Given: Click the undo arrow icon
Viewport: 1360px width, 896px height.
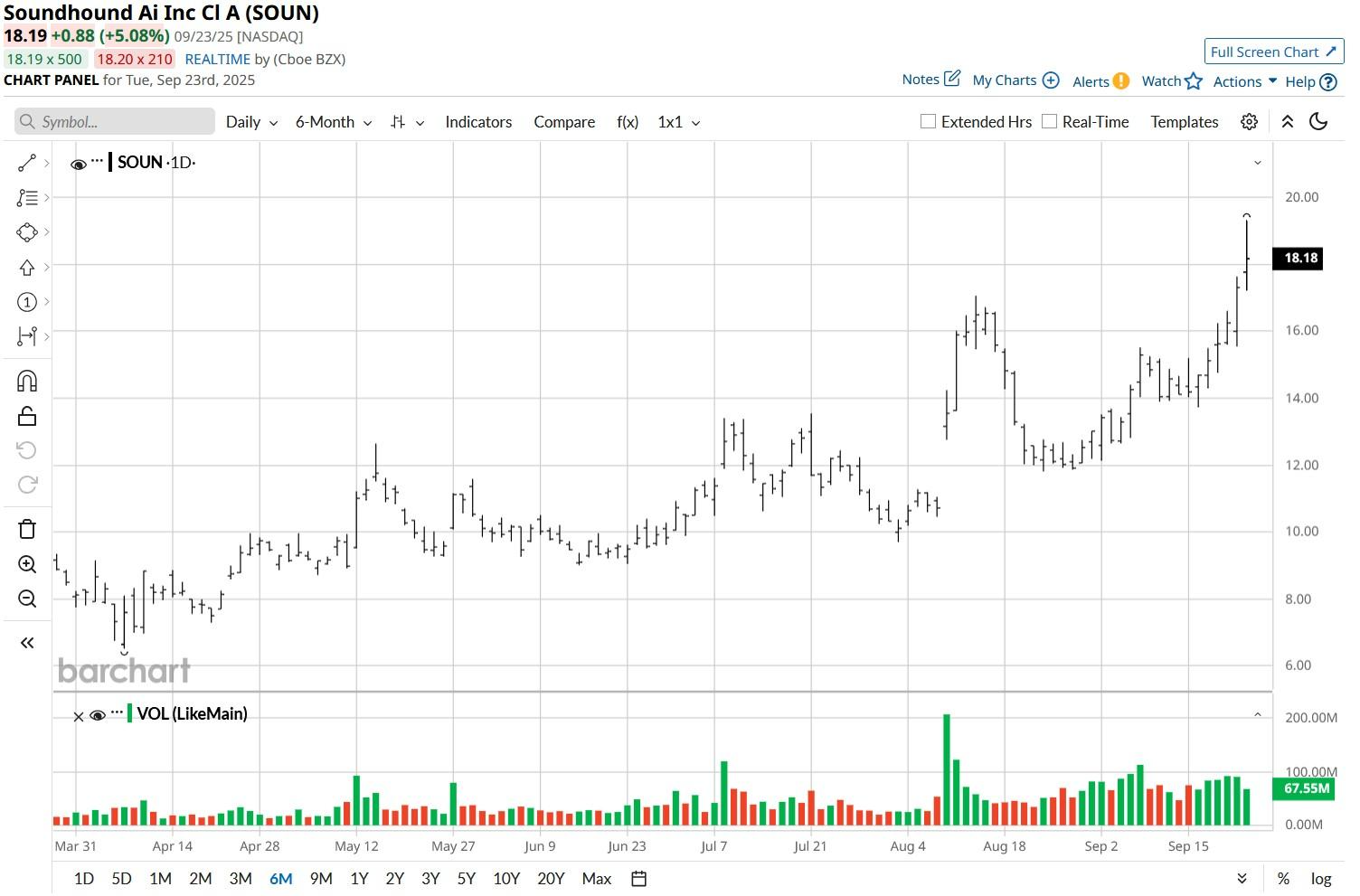Looking at the screenshot, I should [27, 450].
